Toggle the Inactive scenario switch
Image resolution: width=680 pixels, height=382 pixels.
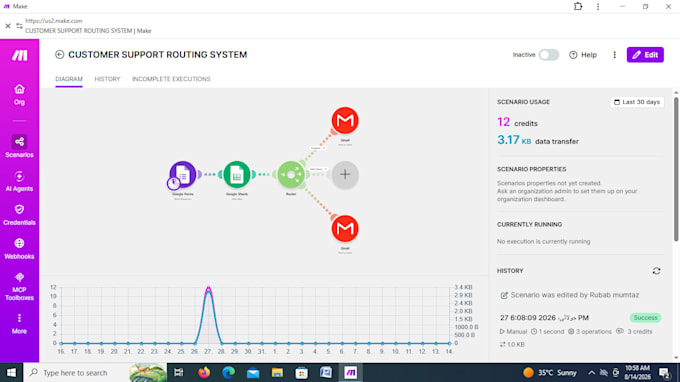point(549,55)
